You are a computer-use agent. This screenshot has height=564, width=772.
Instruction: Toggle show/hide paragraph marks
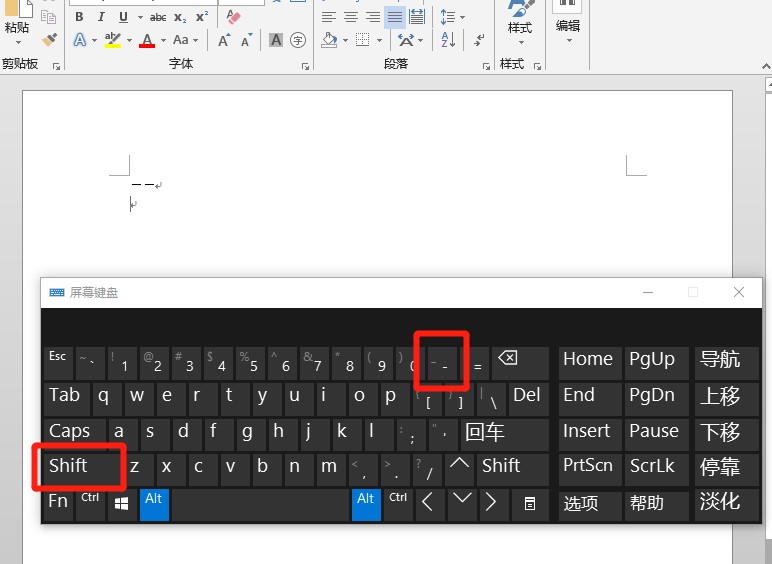[x=479, y=40]
